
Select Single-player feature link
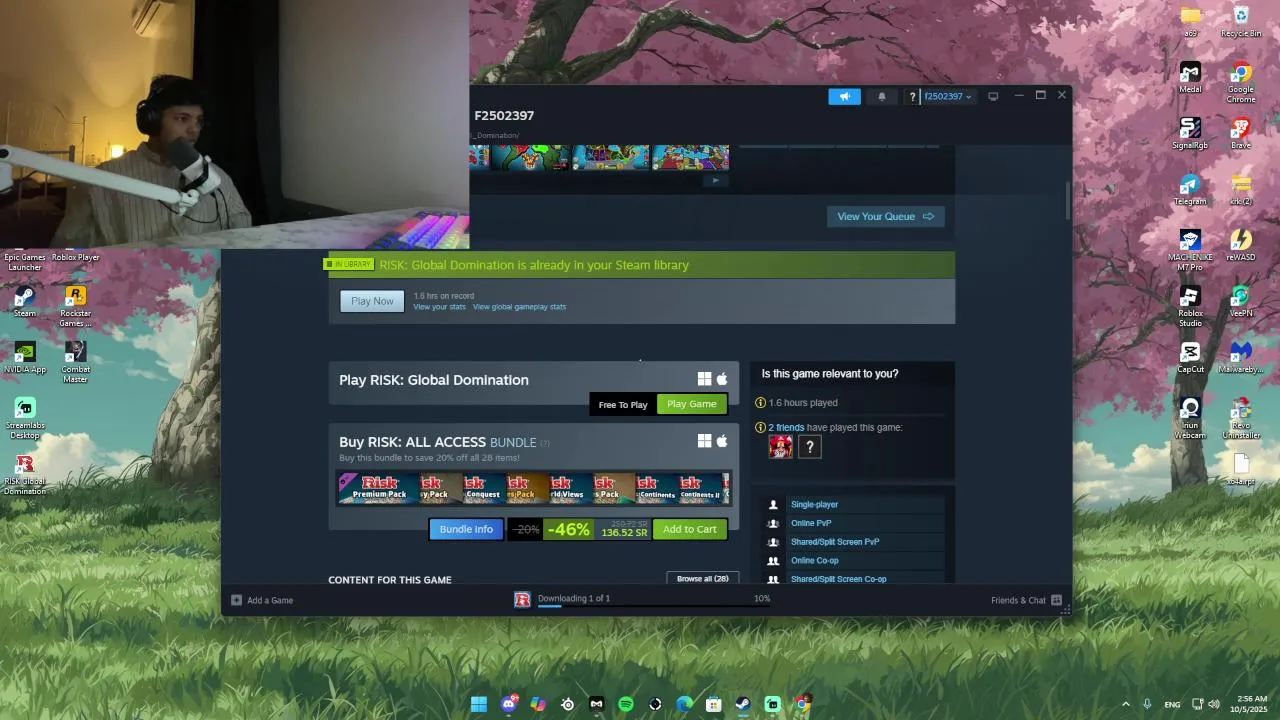[x=814, y=505]
